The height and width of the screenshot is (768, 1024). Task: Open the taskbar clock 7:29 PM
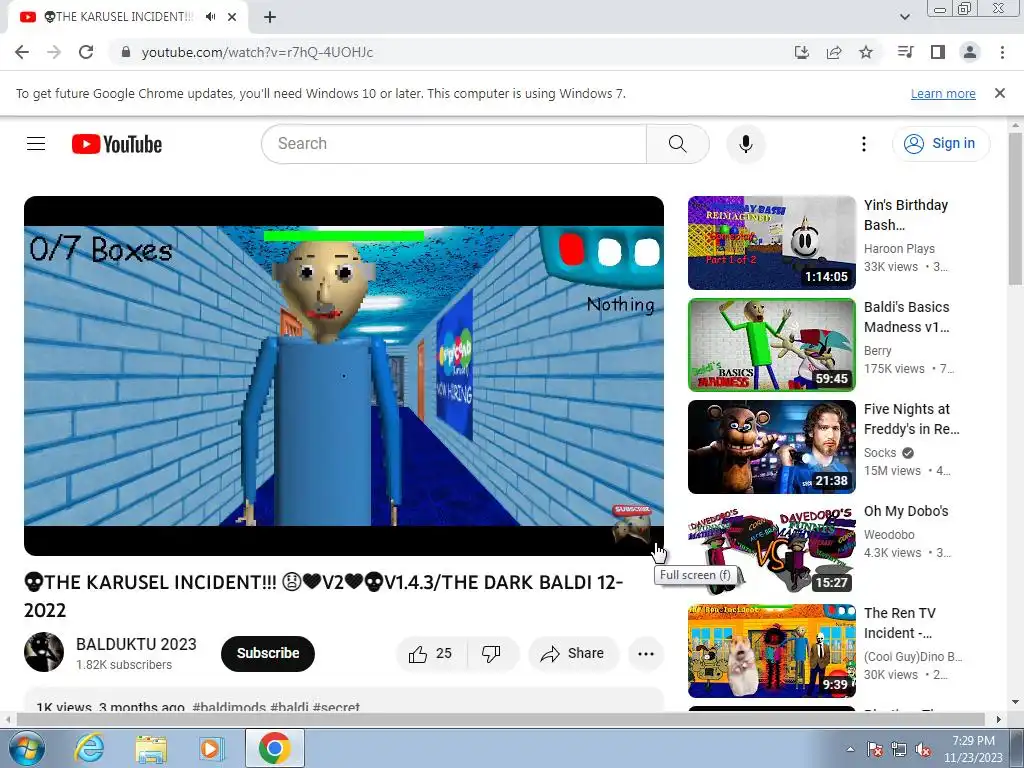pyautogui.click(x=973, y=749)
